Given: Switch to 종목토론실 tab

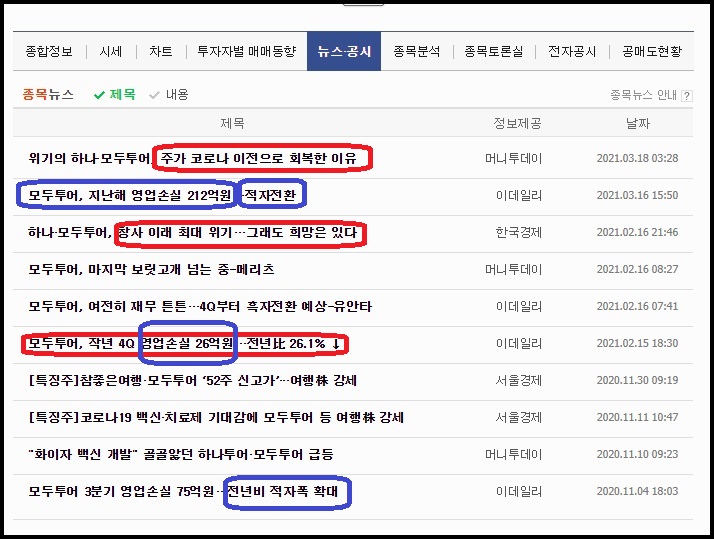Looking at the screenshot, I should (x=494, y=51).
